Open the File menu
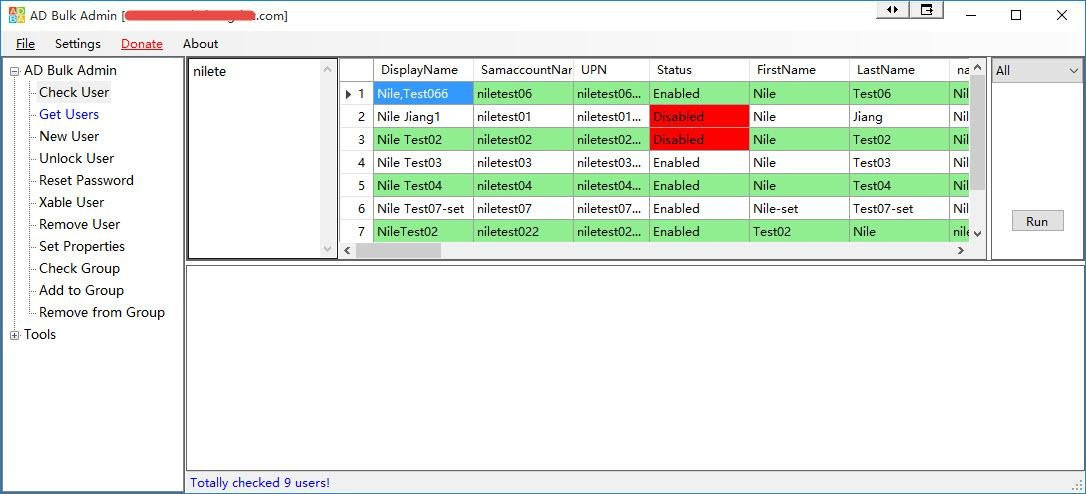1086x494 pixels. [26, 44]
